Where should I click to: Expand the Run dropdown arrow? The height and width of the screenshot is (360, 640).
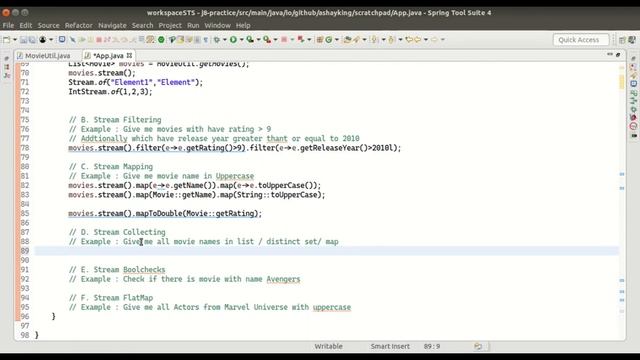(x=241, y=40)
